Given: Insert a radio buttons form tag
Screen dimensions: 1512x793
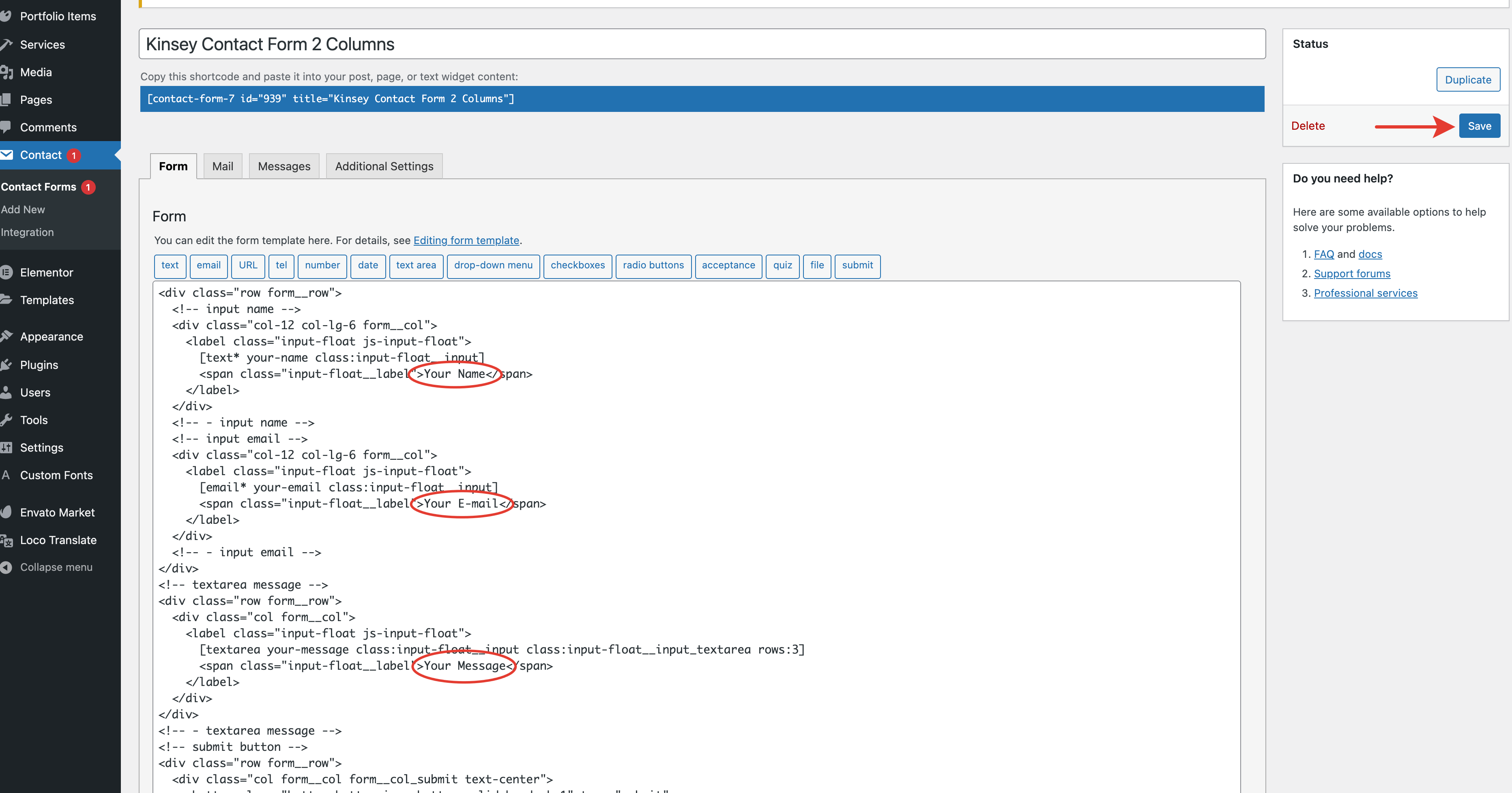Looking at the screenshot, I should (x=653, y=265).
